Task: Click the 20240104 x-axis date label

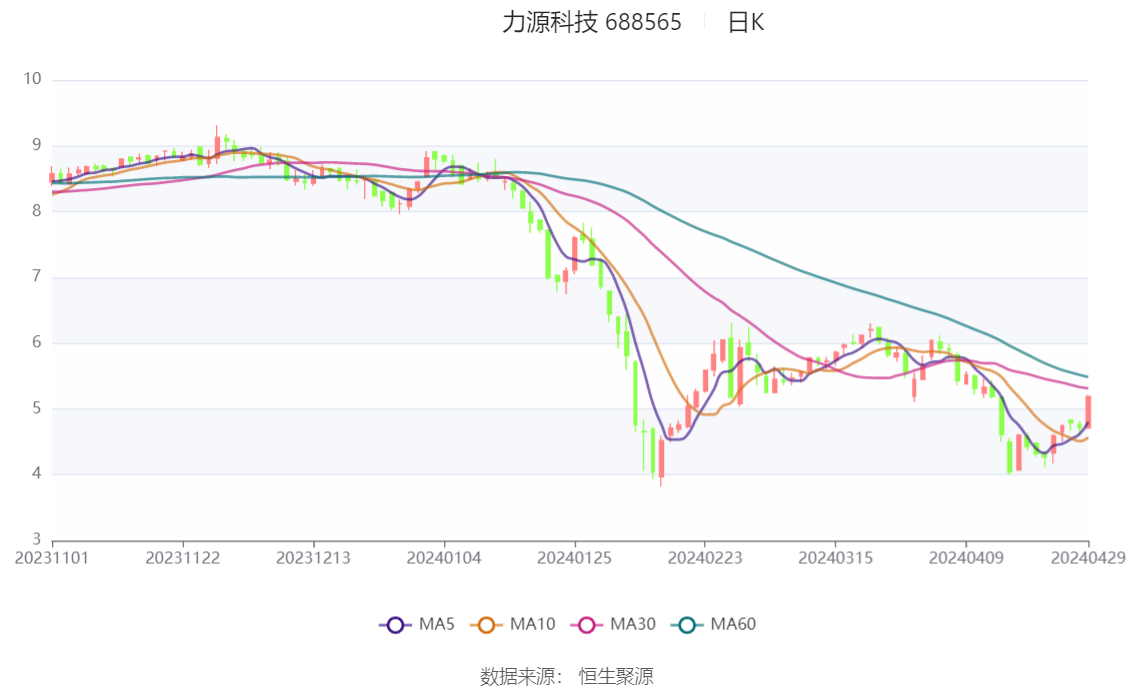Action: click(444, 558)
